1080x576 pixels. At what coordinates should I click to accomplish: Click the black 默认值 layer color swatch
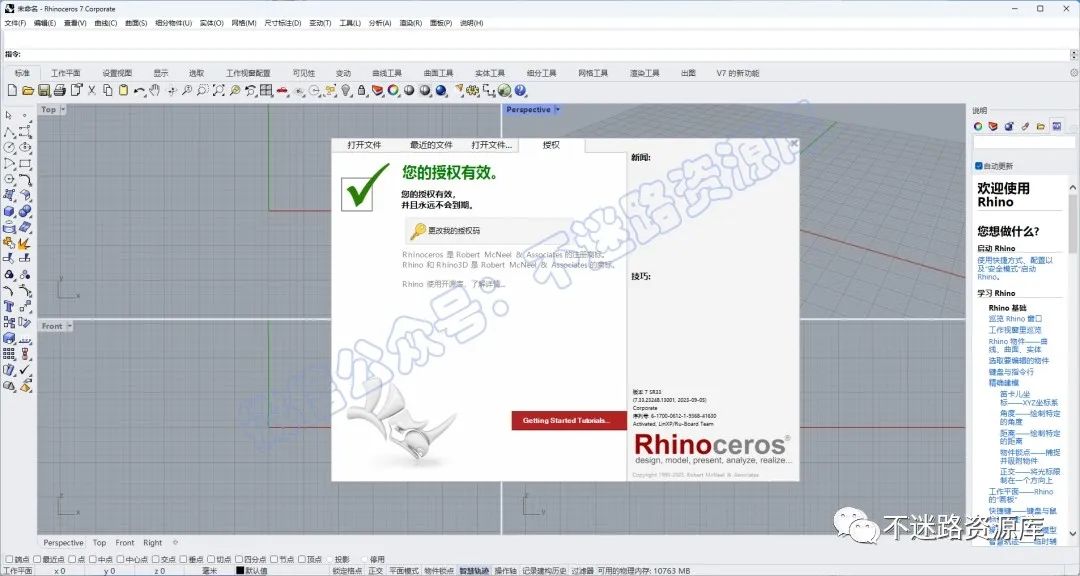240,571
